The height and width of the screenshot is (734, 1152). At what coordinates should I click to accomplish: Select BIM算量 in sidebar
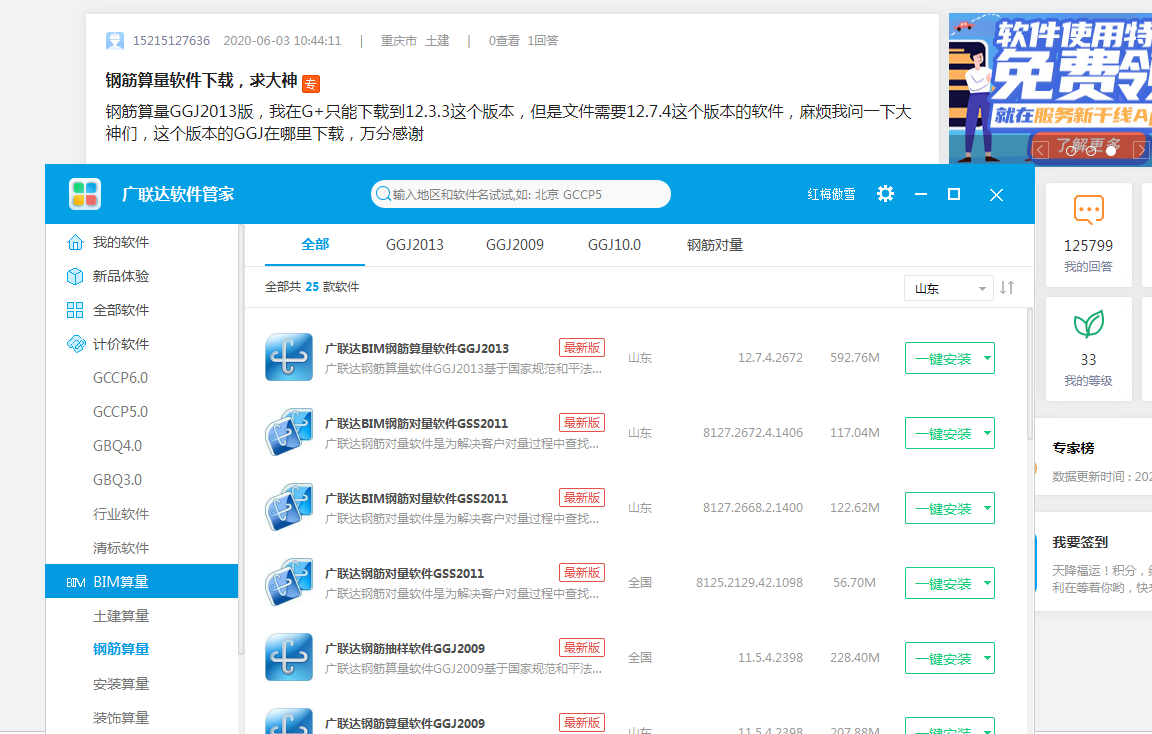(x=142, y=581)
